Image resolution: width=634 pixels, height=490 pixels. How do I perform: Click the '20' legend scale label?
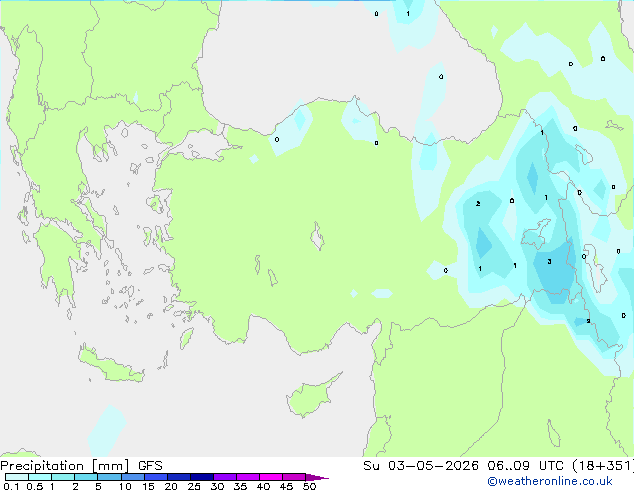click(x=171, y=486)
